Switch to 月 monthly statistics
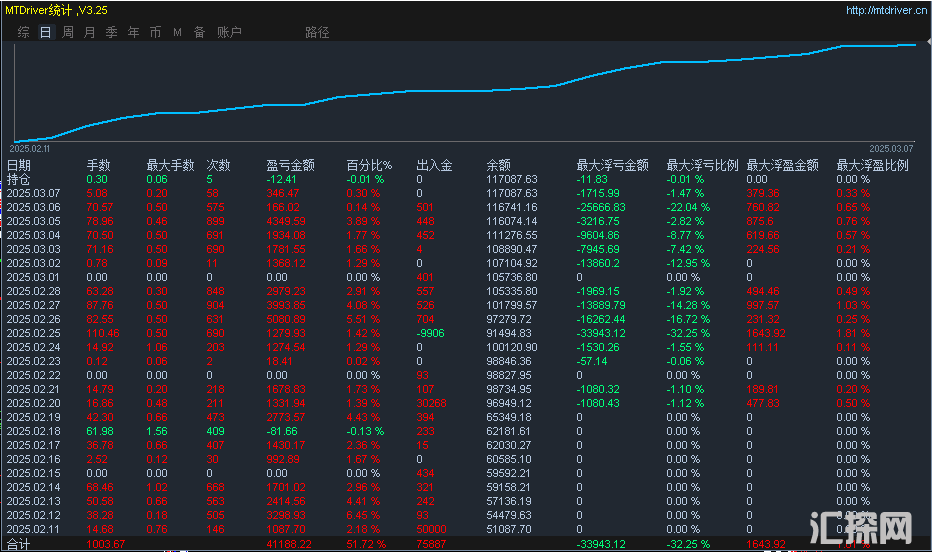Screen dimensions: 932x552 (90, 32)
